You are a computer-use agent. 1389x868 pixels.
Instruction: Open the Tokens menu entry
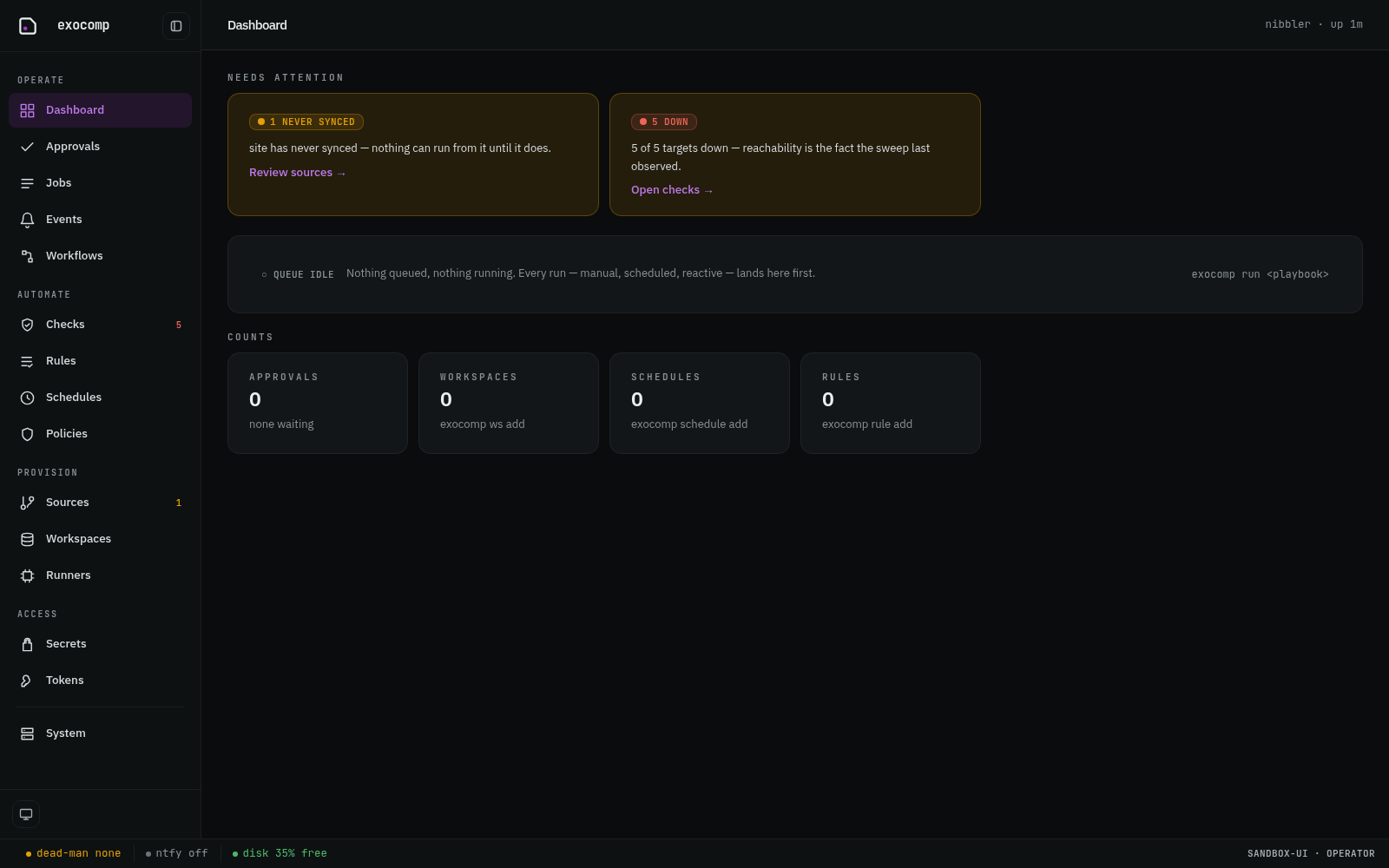pos(101,681)
